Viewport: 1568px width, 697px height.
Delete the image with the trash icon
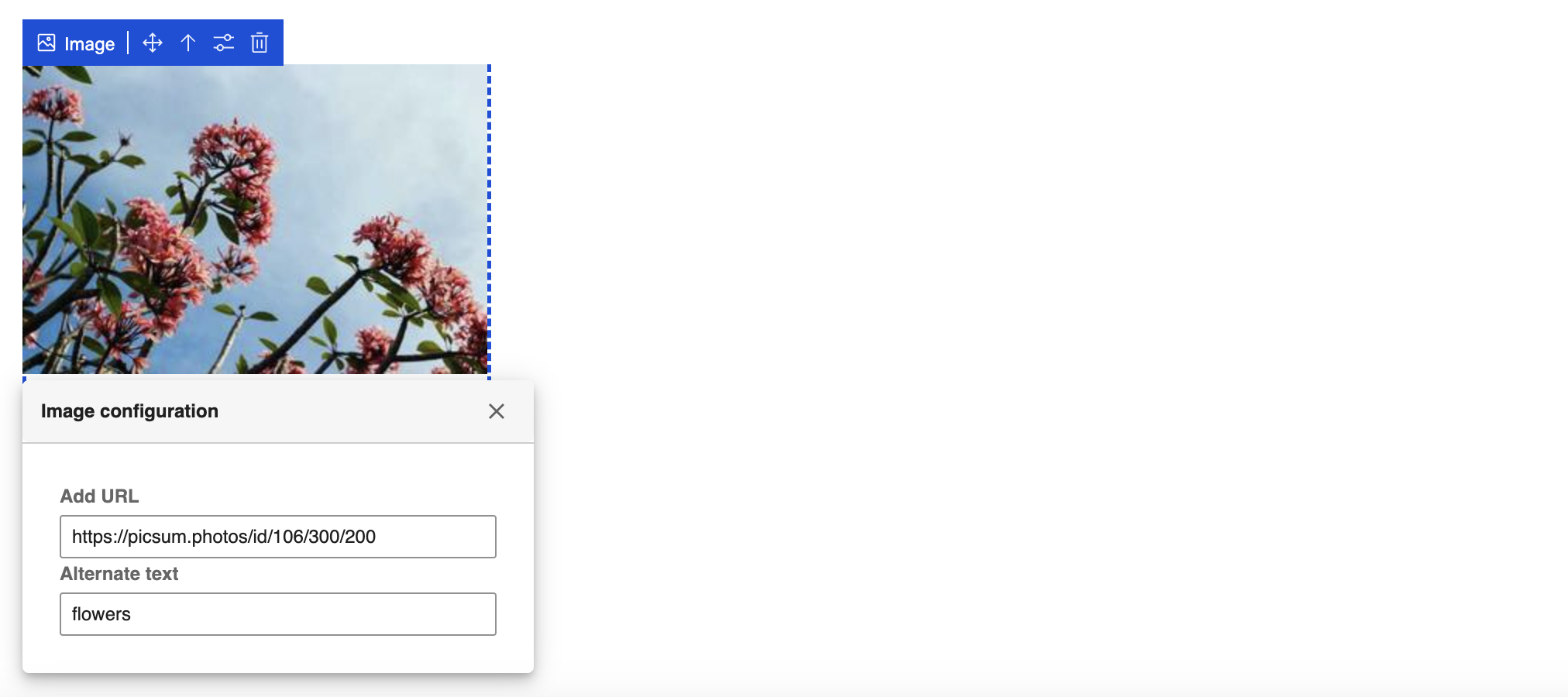(260, 43)
